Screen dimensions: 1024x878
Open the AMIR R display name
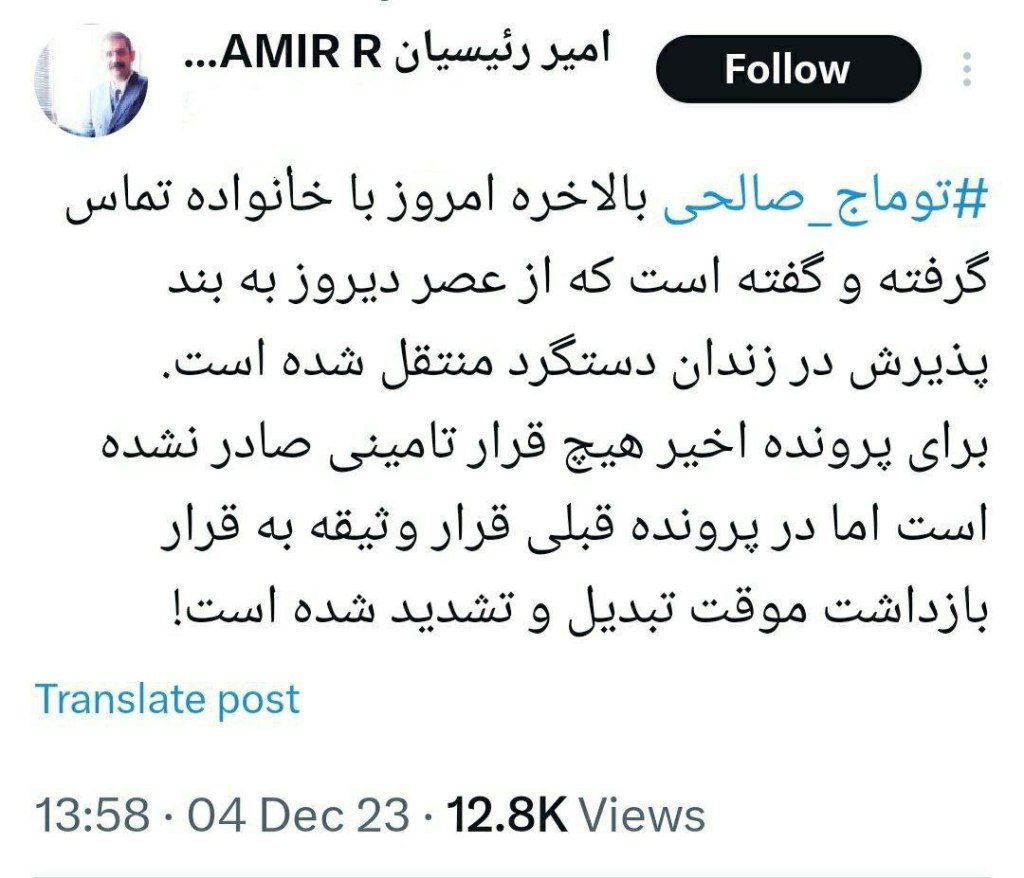pos(300,53)
